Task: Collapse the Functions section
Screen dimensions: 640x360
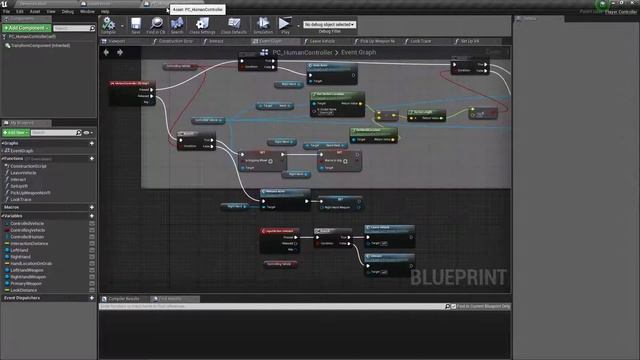Action: (x=3, y=158)
